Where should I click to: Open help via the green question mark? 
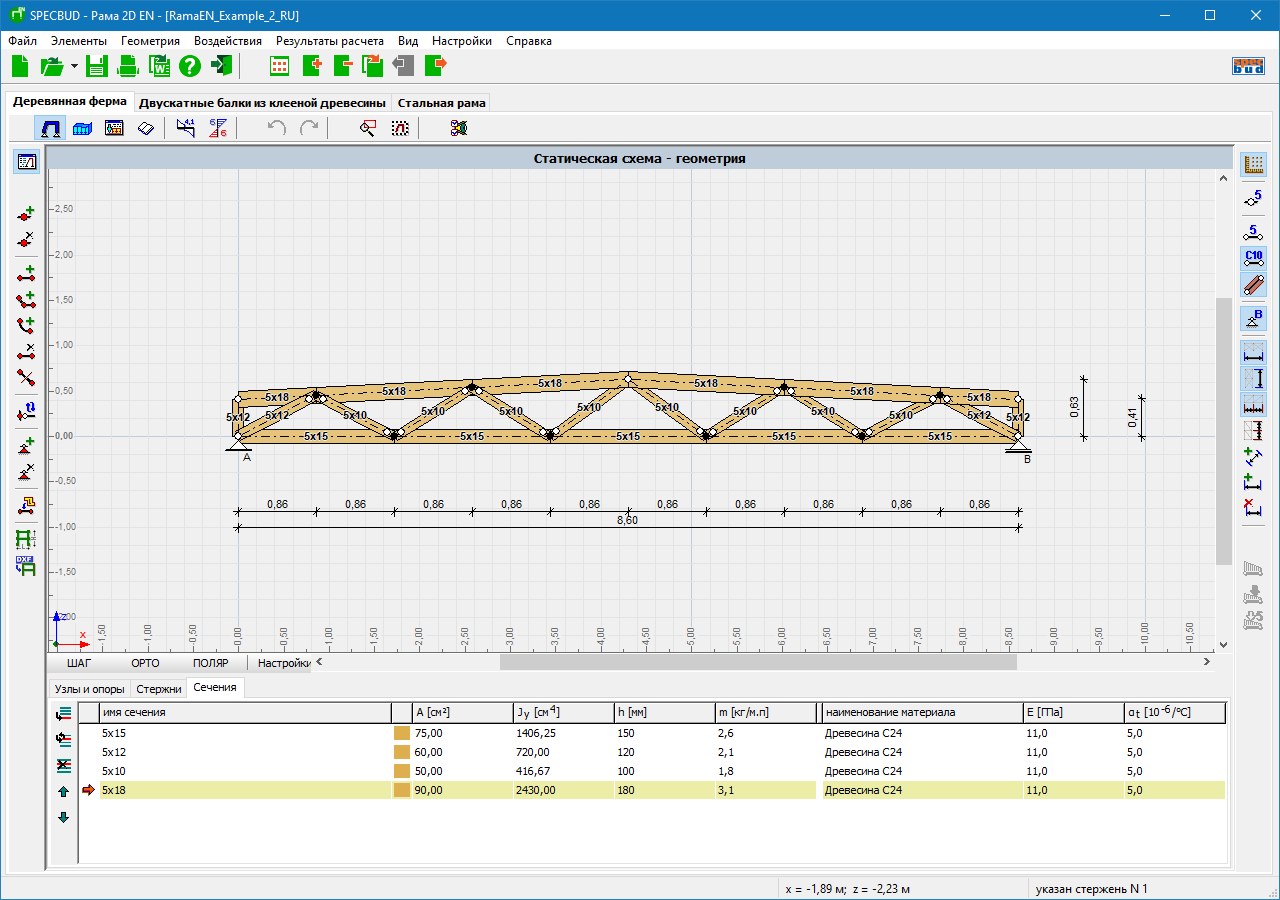click(x=190, y=67)
